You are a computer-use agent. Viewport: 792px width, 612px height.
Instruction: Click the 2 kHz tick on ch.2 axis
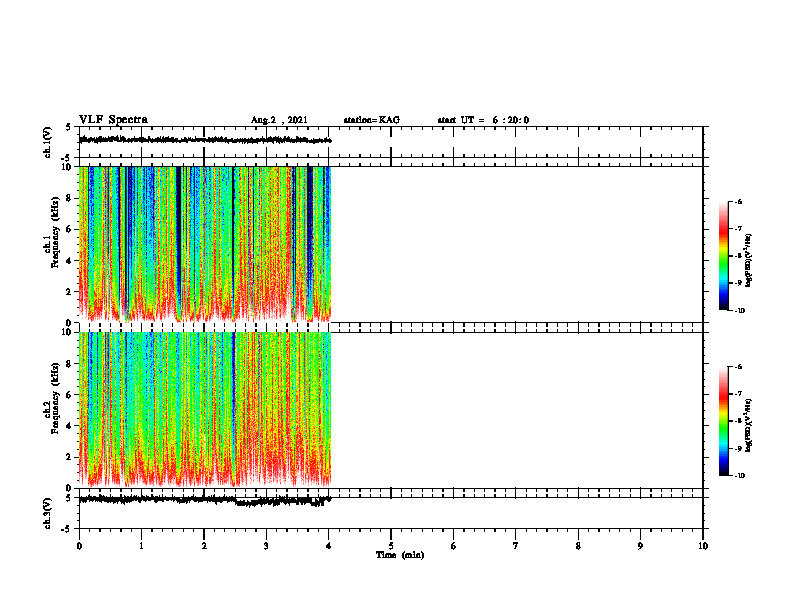[x=70, y=457]
